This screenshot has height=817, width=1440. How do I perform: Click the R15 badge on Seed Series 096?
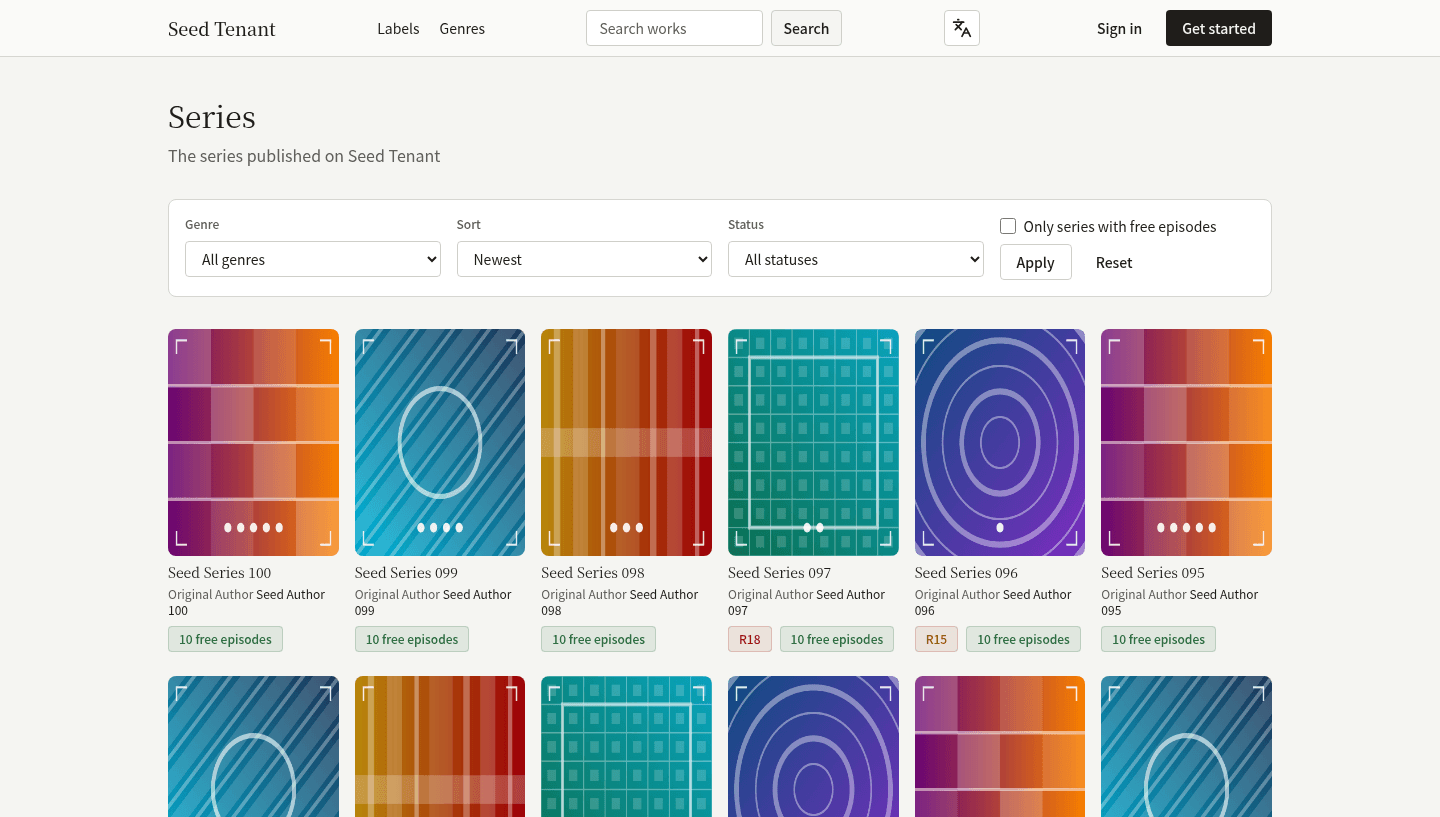point(936,639)
